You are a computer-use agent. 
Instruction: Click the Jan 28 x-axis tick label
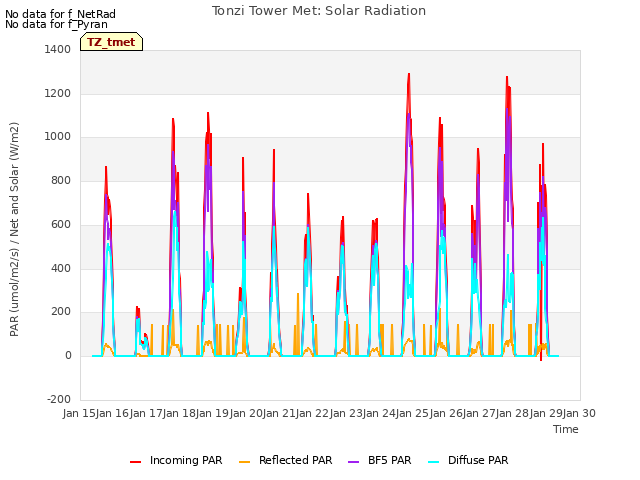point(513,413)
